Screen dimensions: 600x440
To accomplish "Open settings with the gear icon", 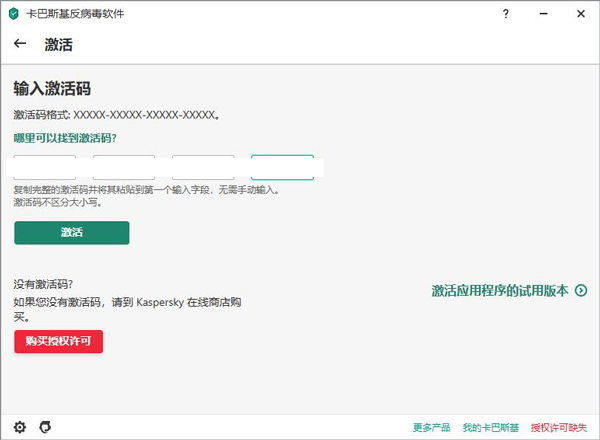I will click(20, 427).
